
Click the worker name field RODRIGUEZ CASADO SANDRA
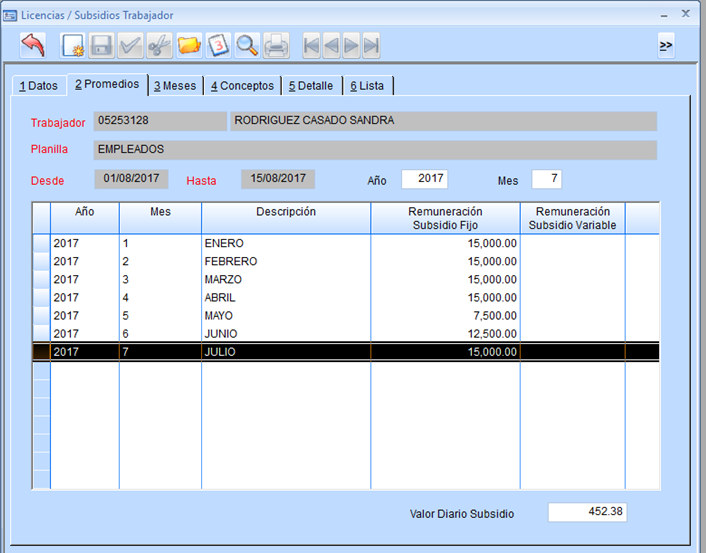pos(444,121)
